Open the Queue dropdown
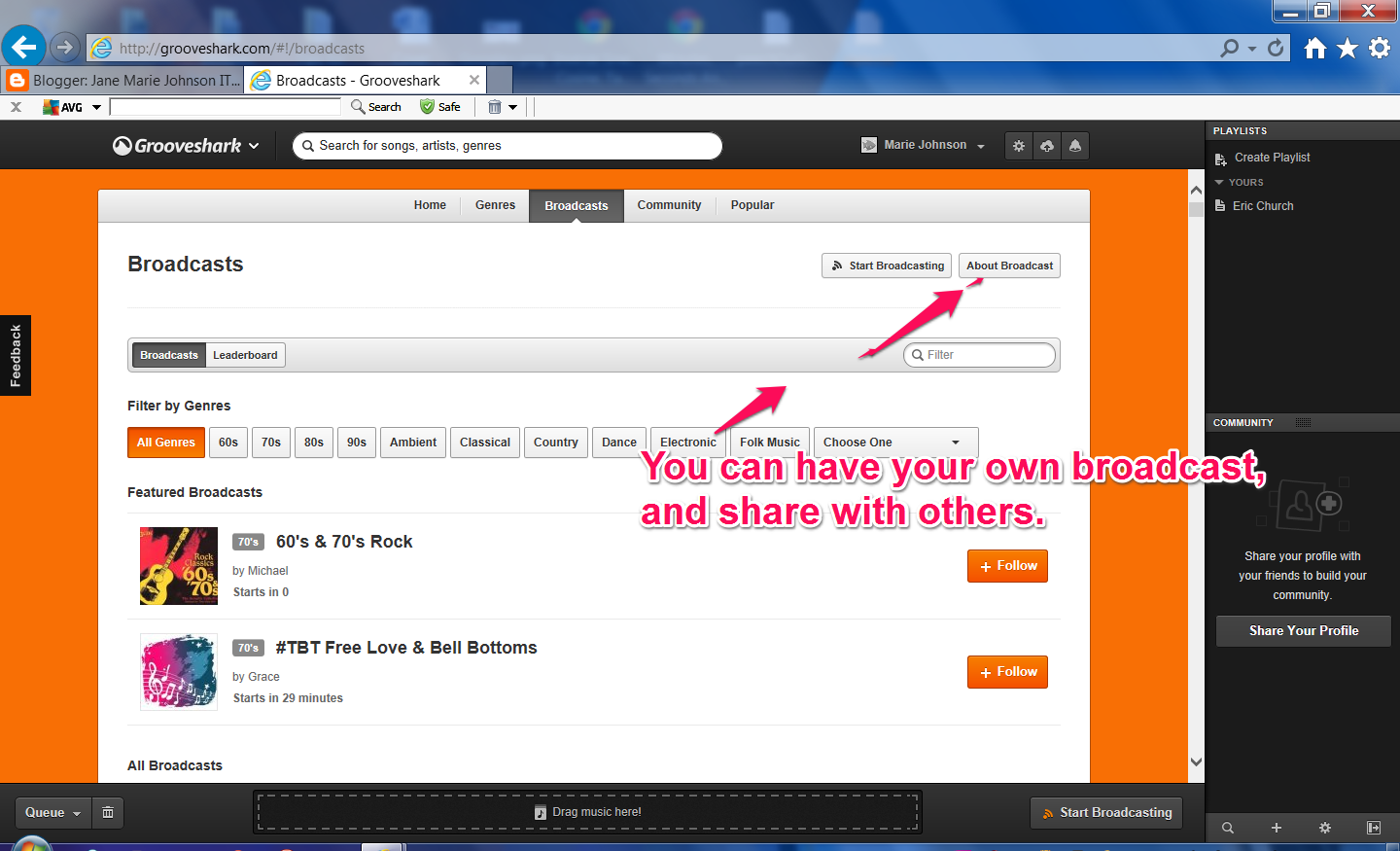This screenshot has width=1400, height=851. click(52, 812)
